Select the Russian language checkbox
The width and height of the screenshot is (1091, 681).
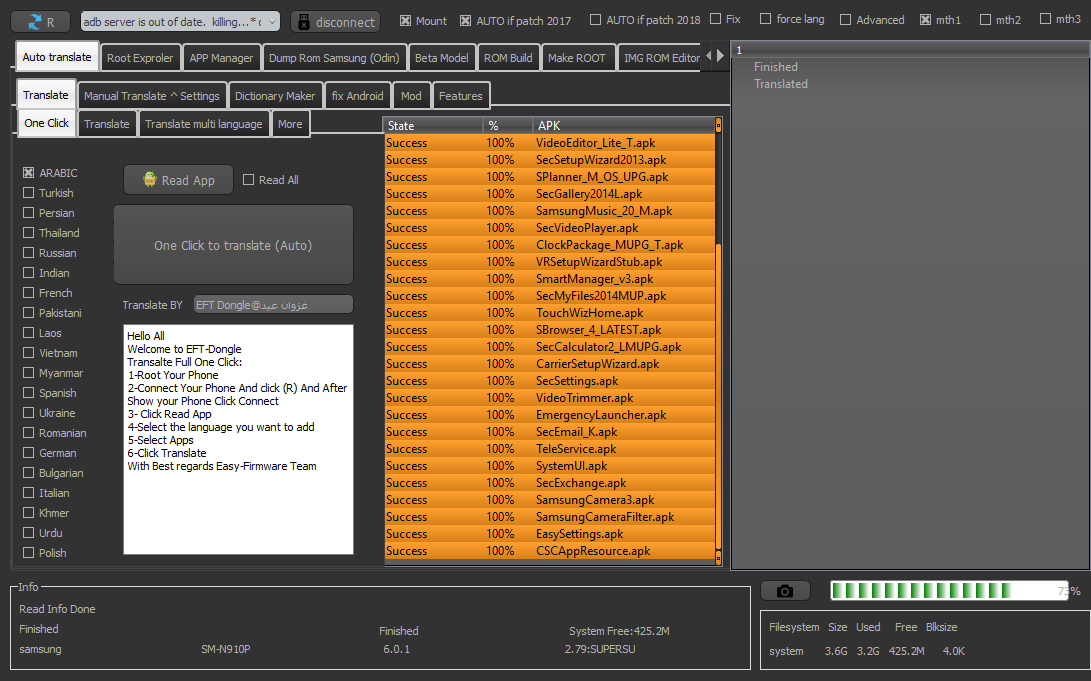pos(29,253)
